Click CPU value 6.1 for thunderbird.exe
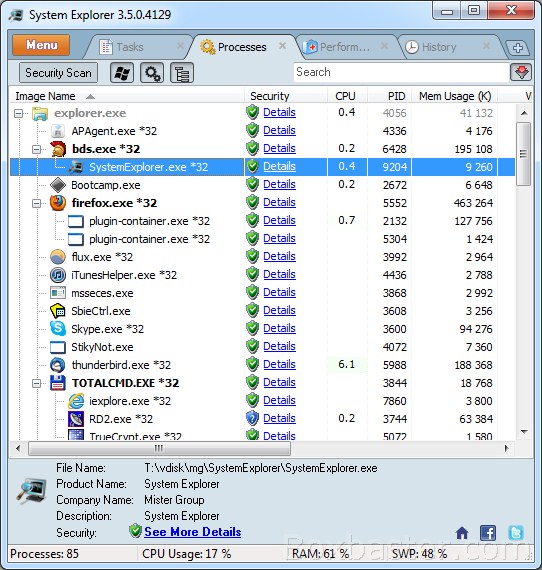Image resolution: width=542 pixels, height=570 pixels. coord(346,364)
